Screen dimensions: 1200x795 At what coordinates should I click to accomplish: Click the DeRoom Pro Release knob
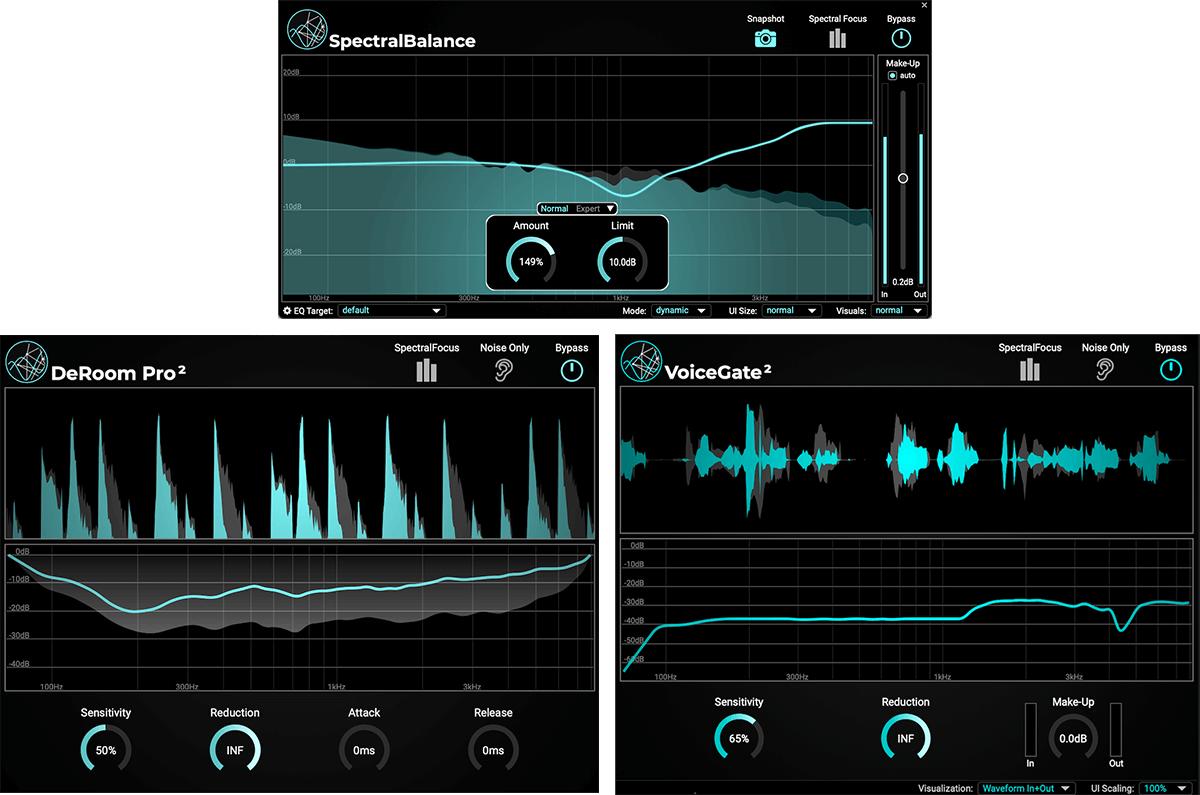click(x=493, y=750)
